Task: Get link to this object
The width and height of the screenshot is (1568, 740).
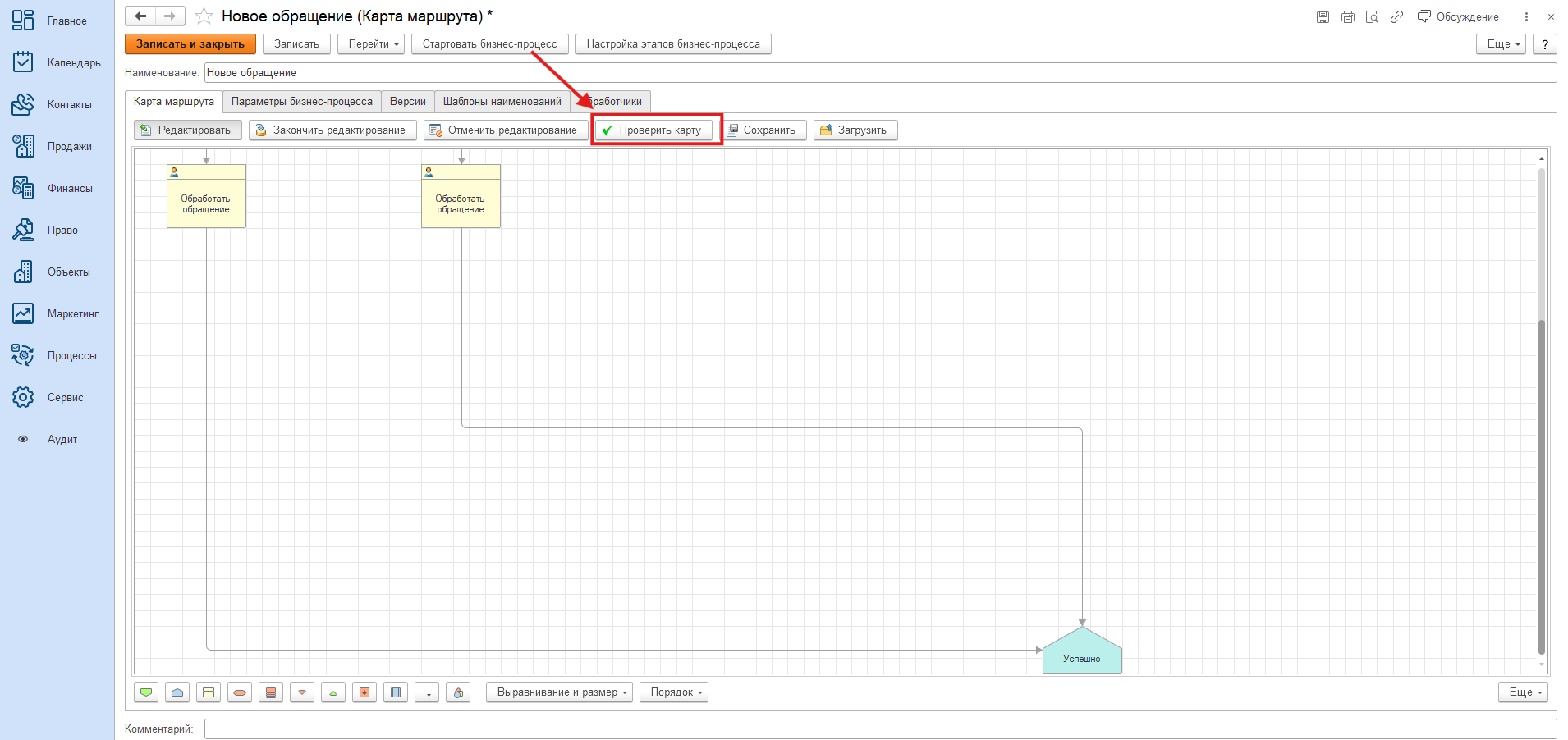Action: pos(1396,16)
